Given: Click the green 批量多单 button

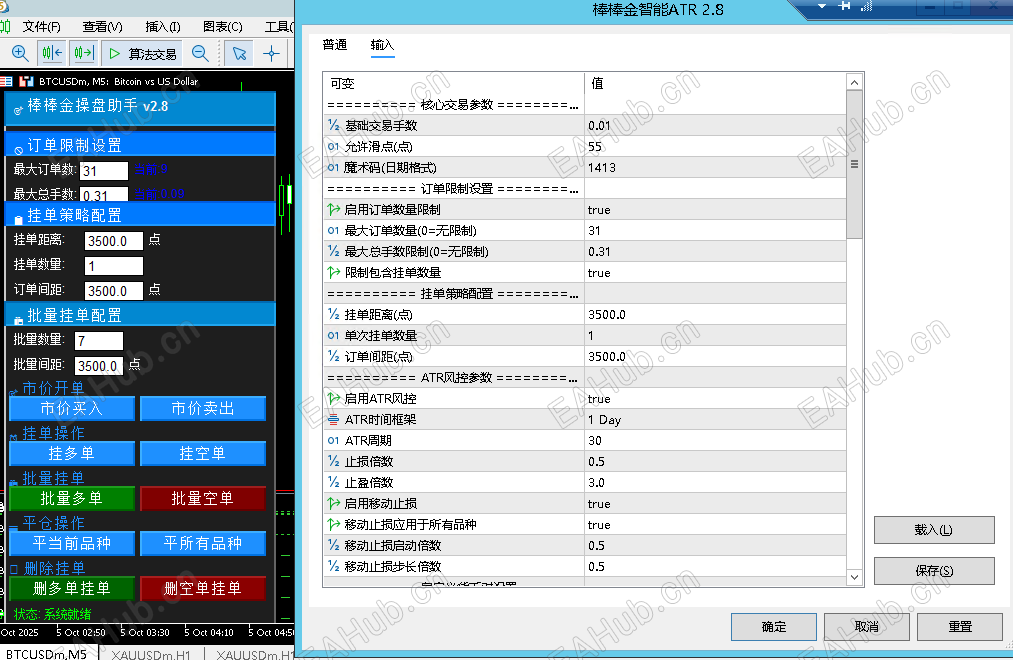Looking at the screenshot, I should tap(72, 499).
